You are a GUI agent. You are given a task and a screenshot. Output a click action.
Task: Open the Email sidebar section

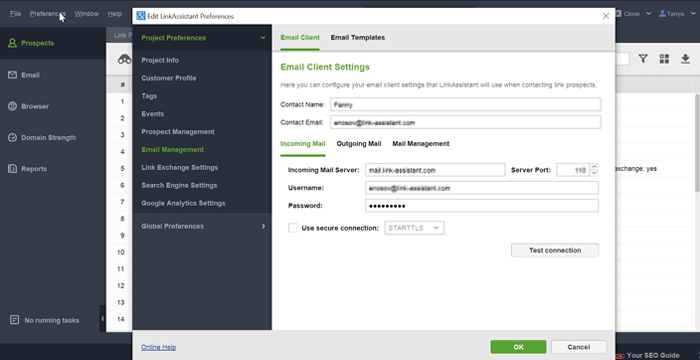(x=53, y=75)
